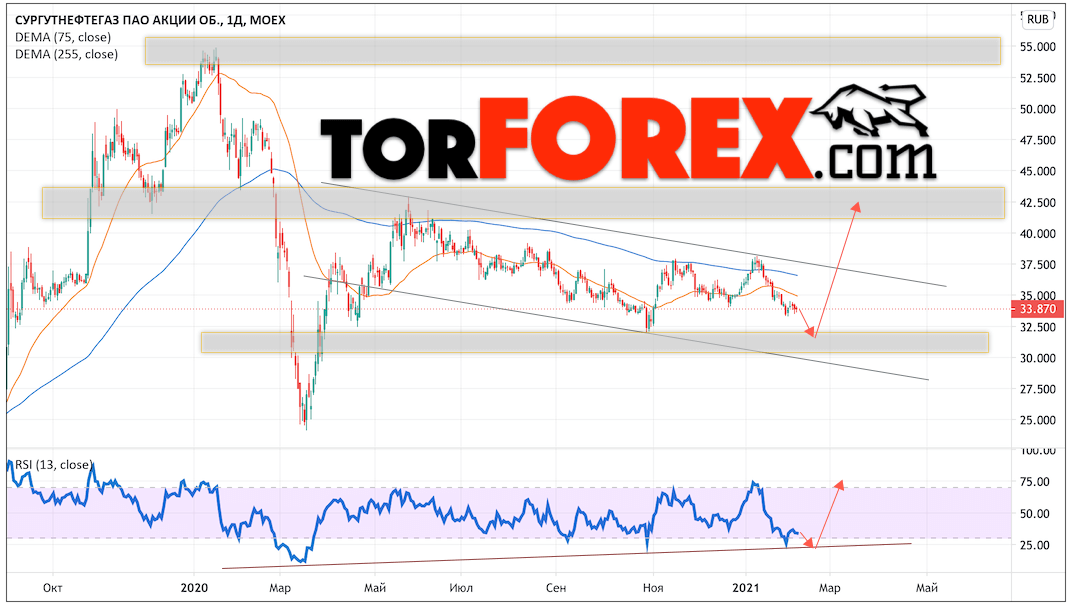Viewport: 1072px width, 607px height.
Task: Click the 25.000 price axis label
Action: pyautogui.click(x=1038, y=420)
